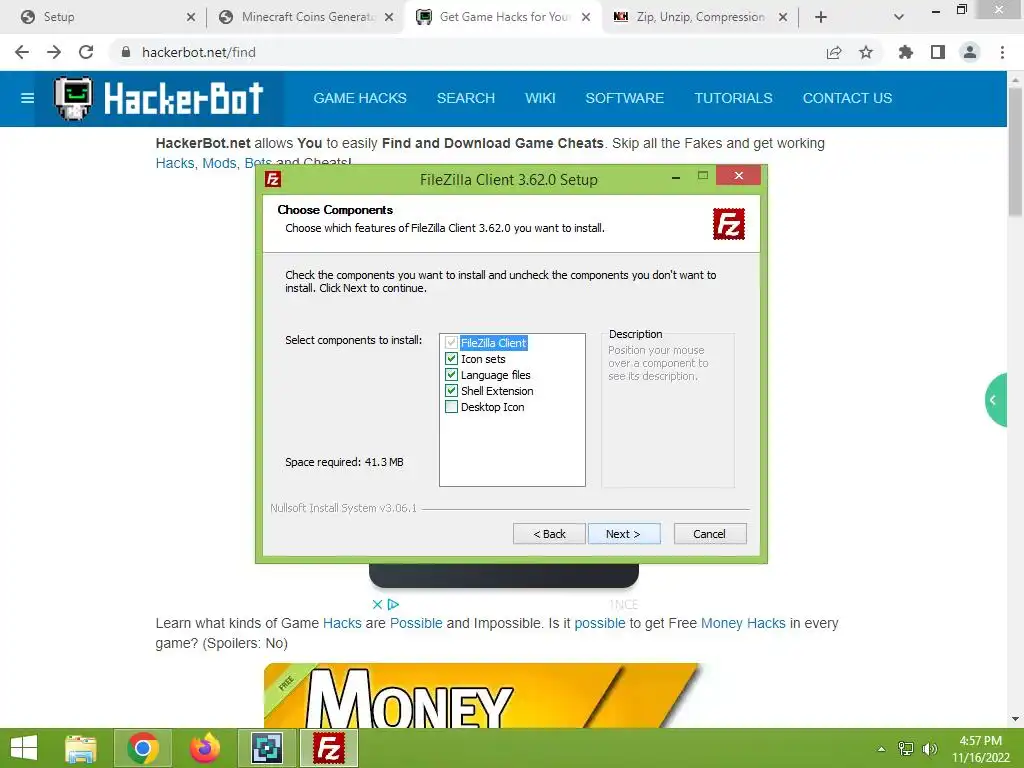
Task: Open Chrome from the taskbar
Action: pos(143,748)
